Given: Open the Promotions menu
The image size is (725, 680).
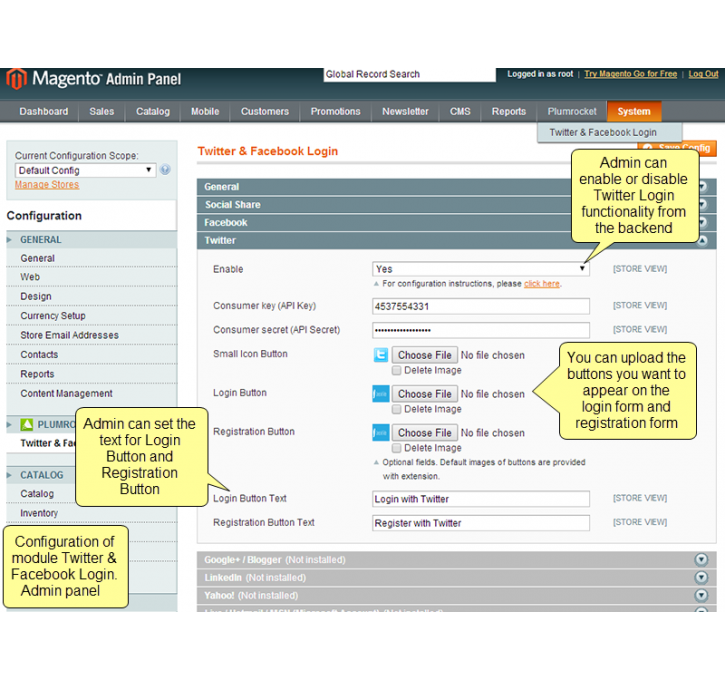Looking at the screenshot, I should click(x=335, y=111).
